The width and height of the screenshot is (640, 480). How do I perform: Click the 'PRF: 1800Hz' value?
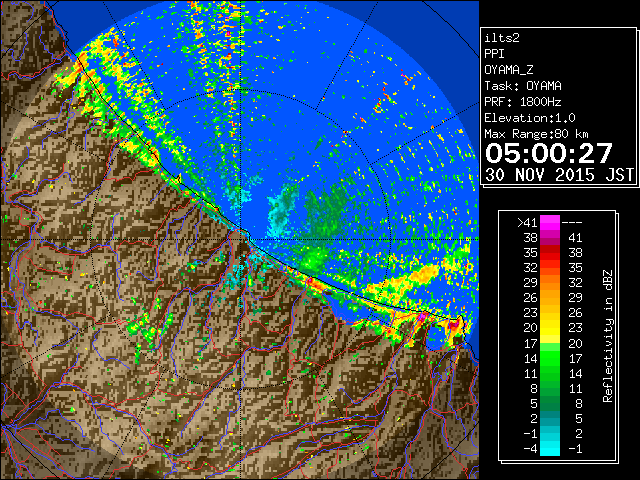point(523,102)
